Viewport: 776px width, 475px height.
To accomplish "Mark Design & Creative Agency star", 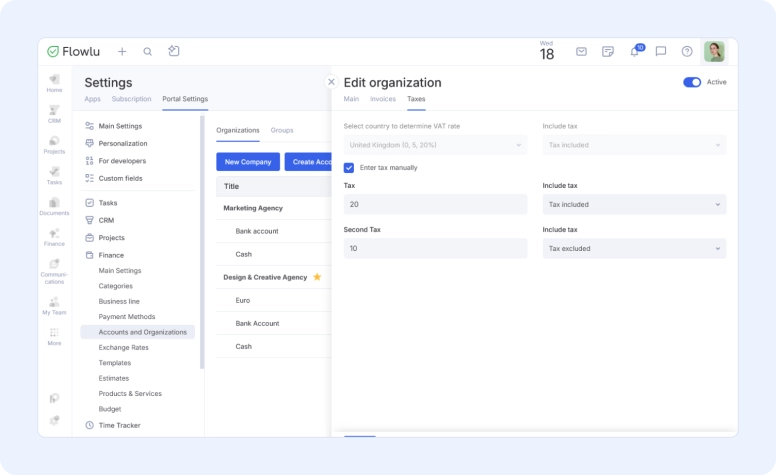I will [x=317, y=277].
